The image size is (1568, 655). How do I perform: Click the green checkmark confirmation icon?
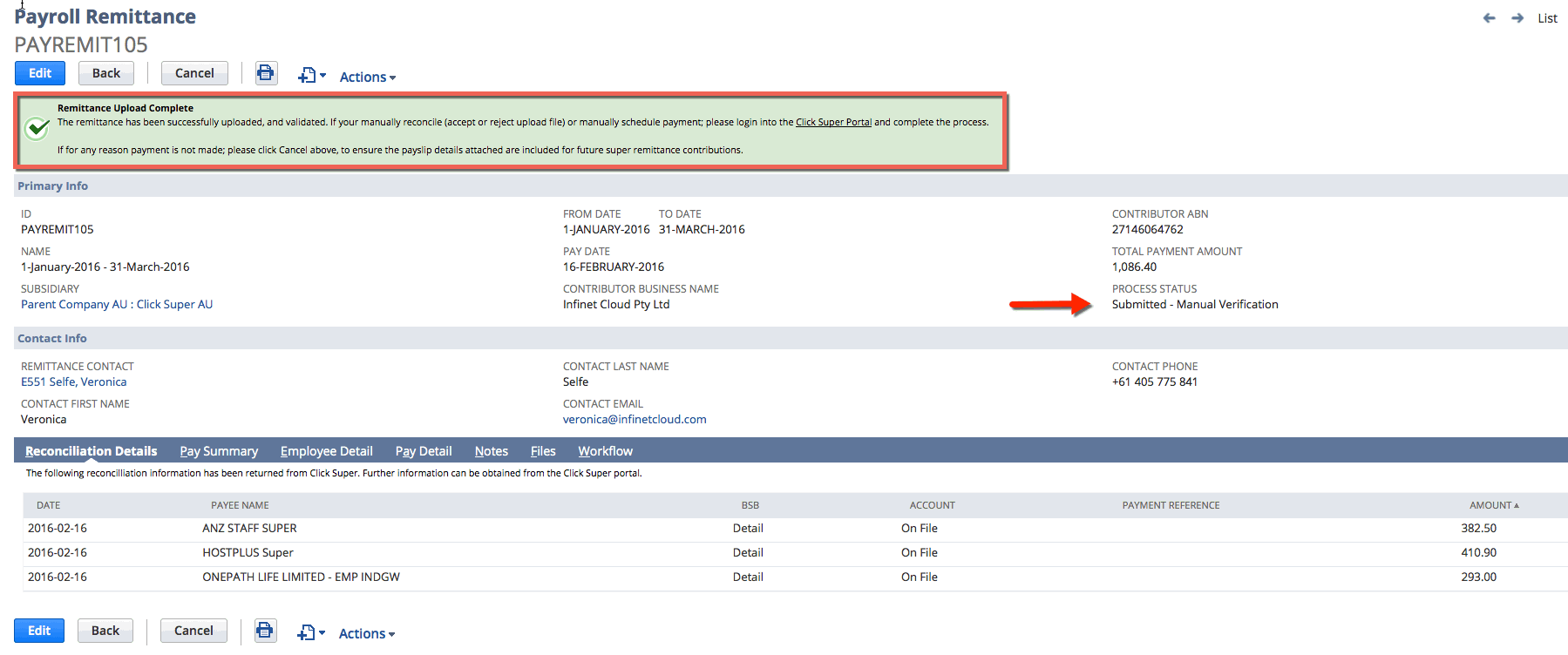[37, 128]
